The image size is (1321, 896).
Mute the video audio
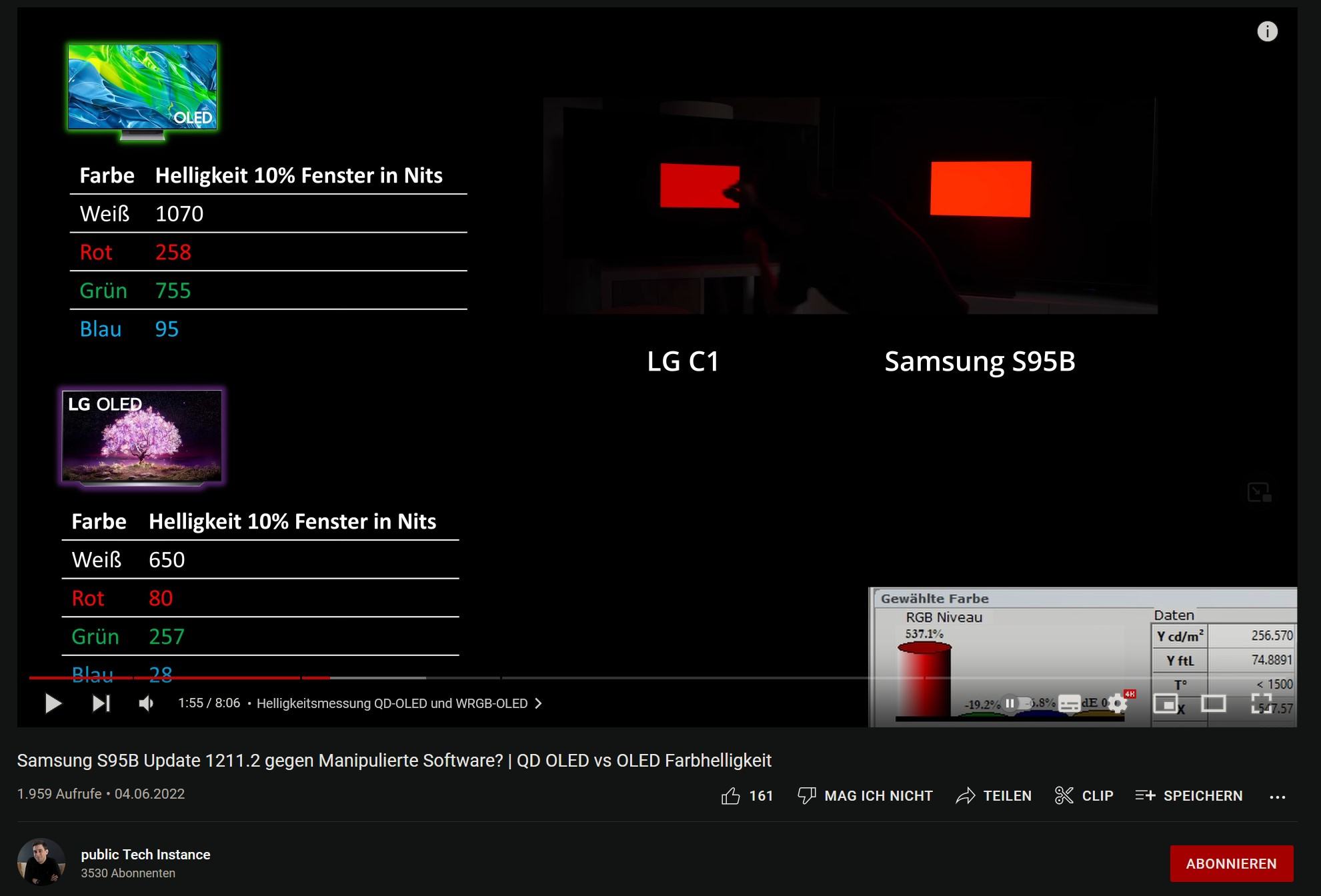[146, 703]
